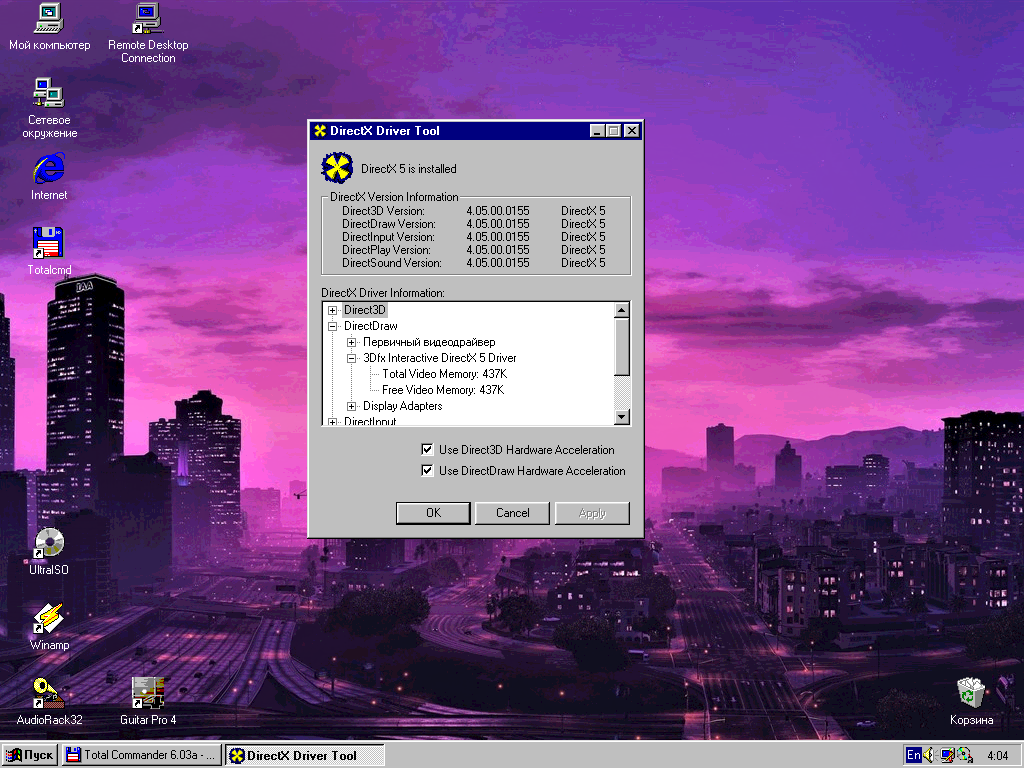Switch to Total Commander in the taskbar
This screenshot has height=768, width=1024.
[x=140, y=755]
